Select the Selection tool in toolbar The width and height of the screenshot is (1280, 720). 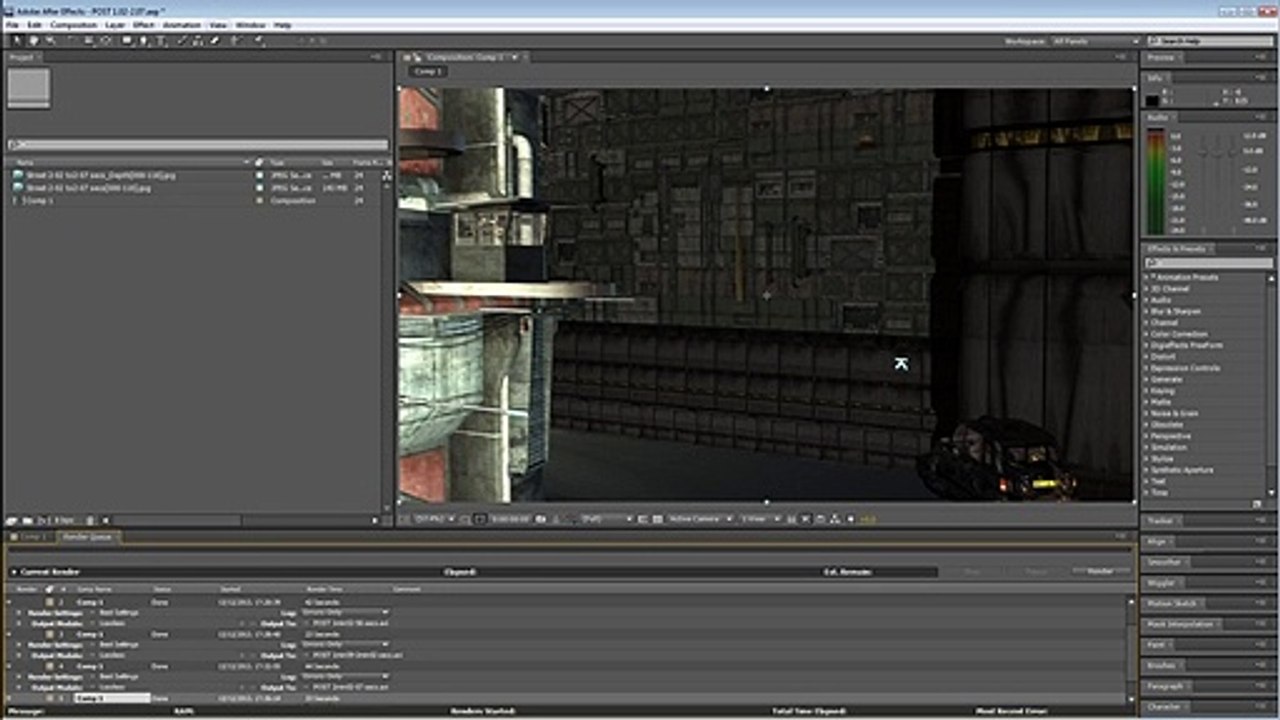click(x=17, y=41)
